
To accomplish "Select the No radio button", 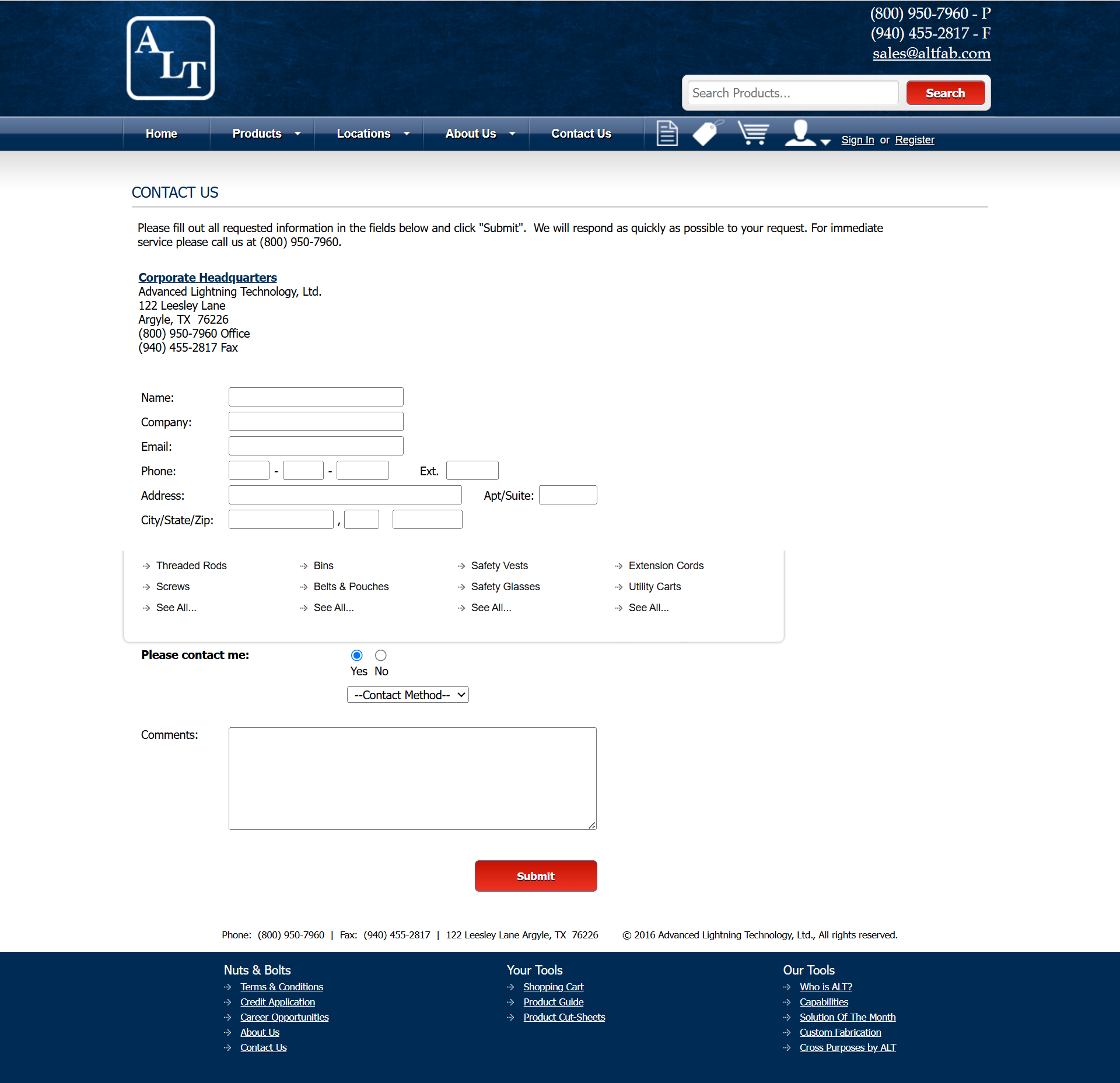I will click(x=381, y=655).
